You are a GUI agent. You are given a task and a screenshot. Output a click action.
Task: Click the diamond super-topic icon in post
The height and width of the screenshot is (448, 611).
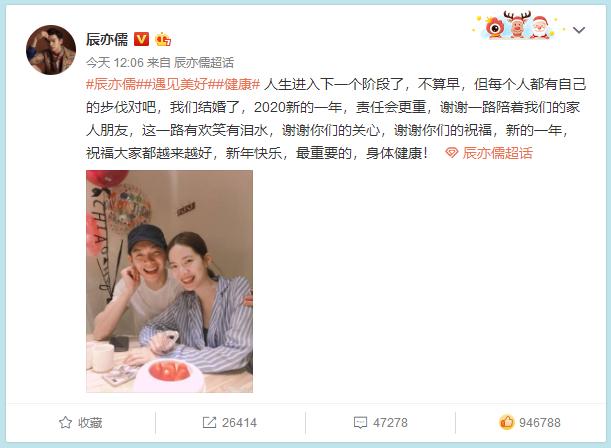pos(452,153)
